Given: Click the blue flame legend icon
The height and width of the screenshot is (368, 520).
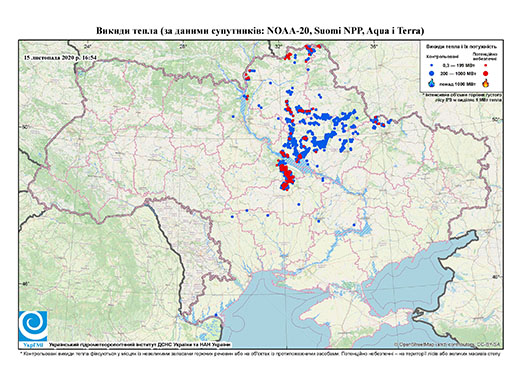Looking at the screenshot, I should tap(432, 83).
